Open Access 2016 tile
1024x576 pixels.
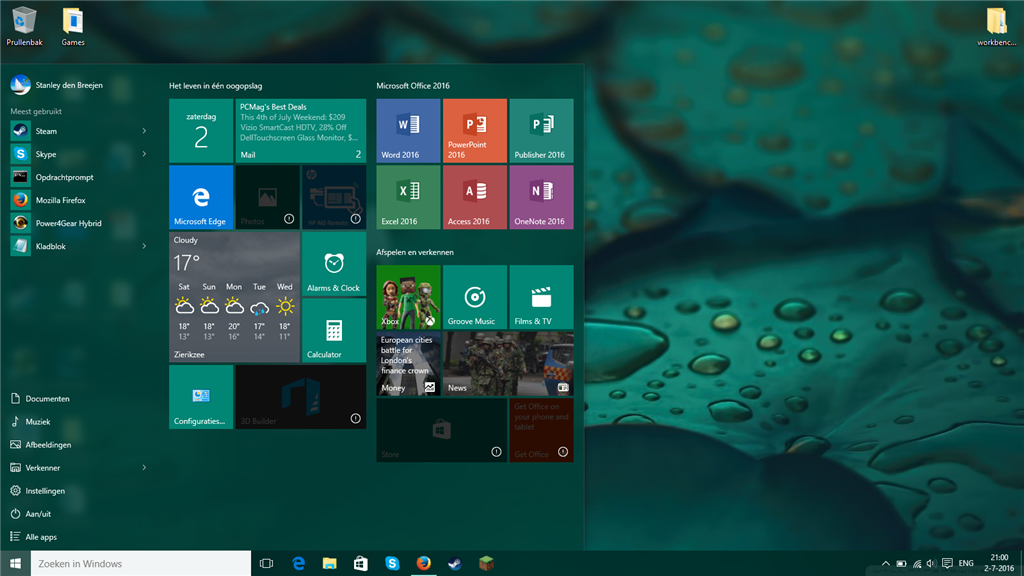click(475, 197)
